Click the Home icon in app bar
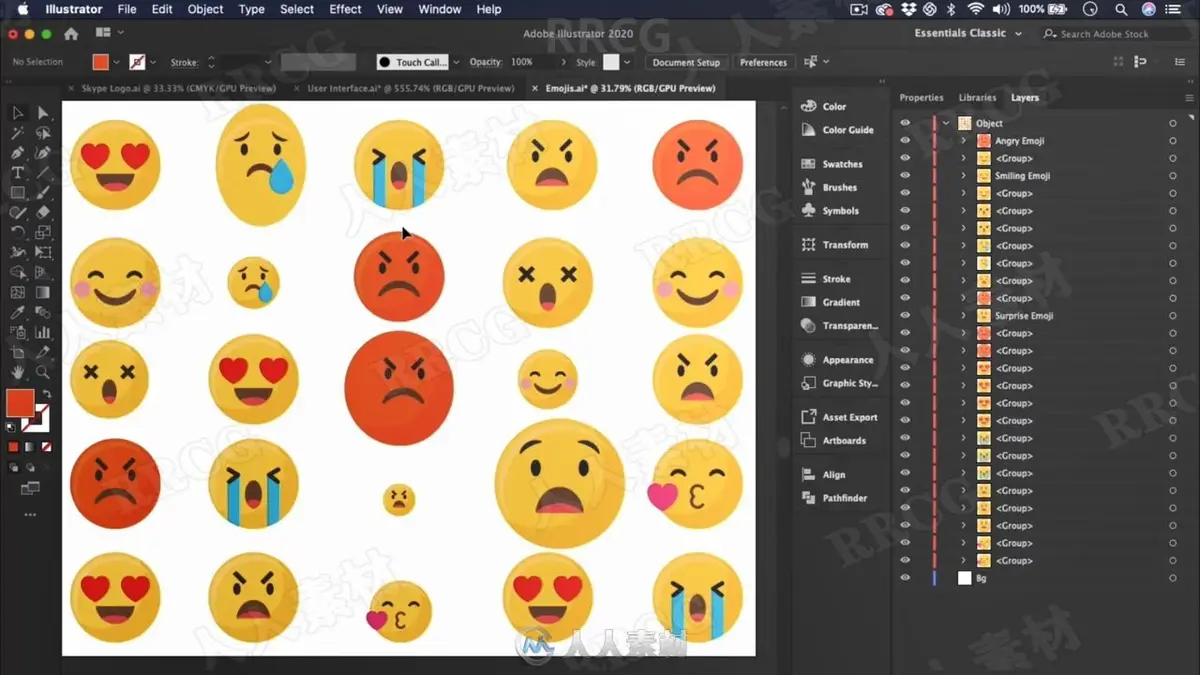This screenshot has height=675, width=1200. [x=71, y=34]
